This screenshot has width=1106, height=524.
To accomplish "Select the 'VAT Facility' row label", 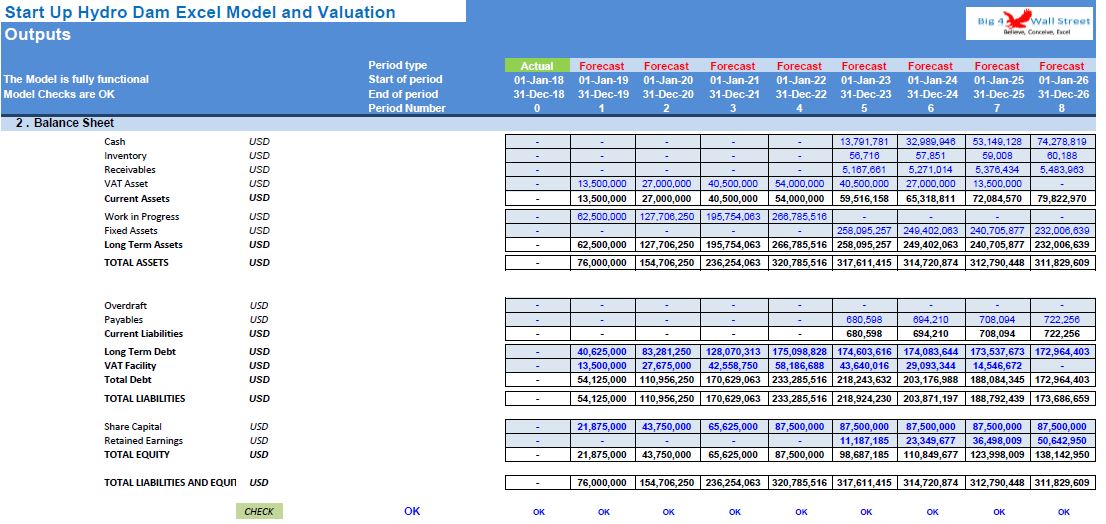I will [x=130, y=365].
